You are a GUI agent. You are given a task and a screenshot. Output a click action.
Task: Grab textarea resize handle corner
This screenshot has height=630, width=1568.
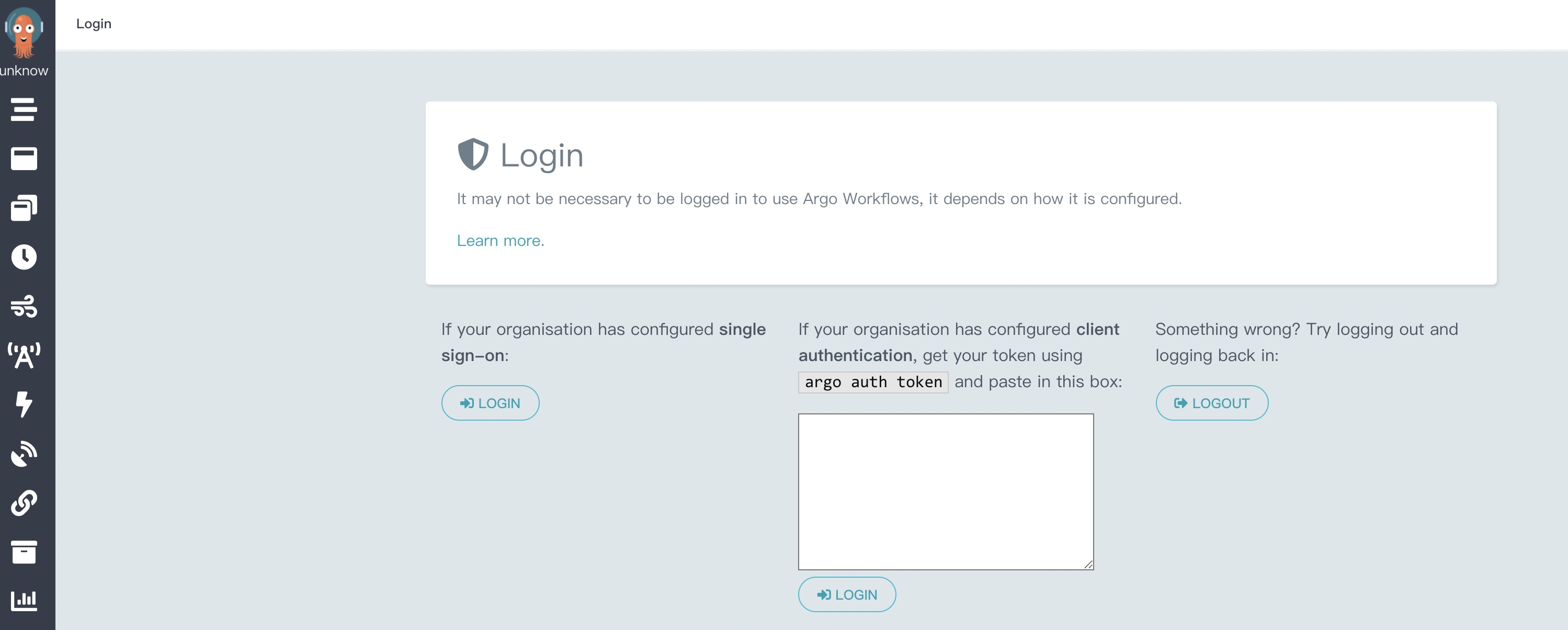1088,565
